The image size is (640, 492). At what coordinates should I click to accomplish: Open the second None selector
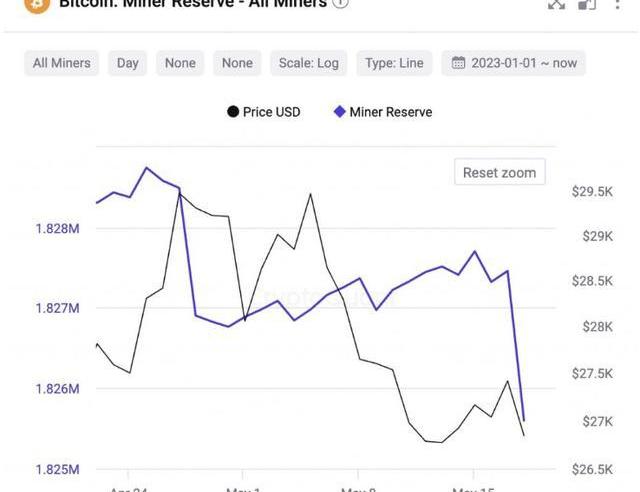click(237, 63)
